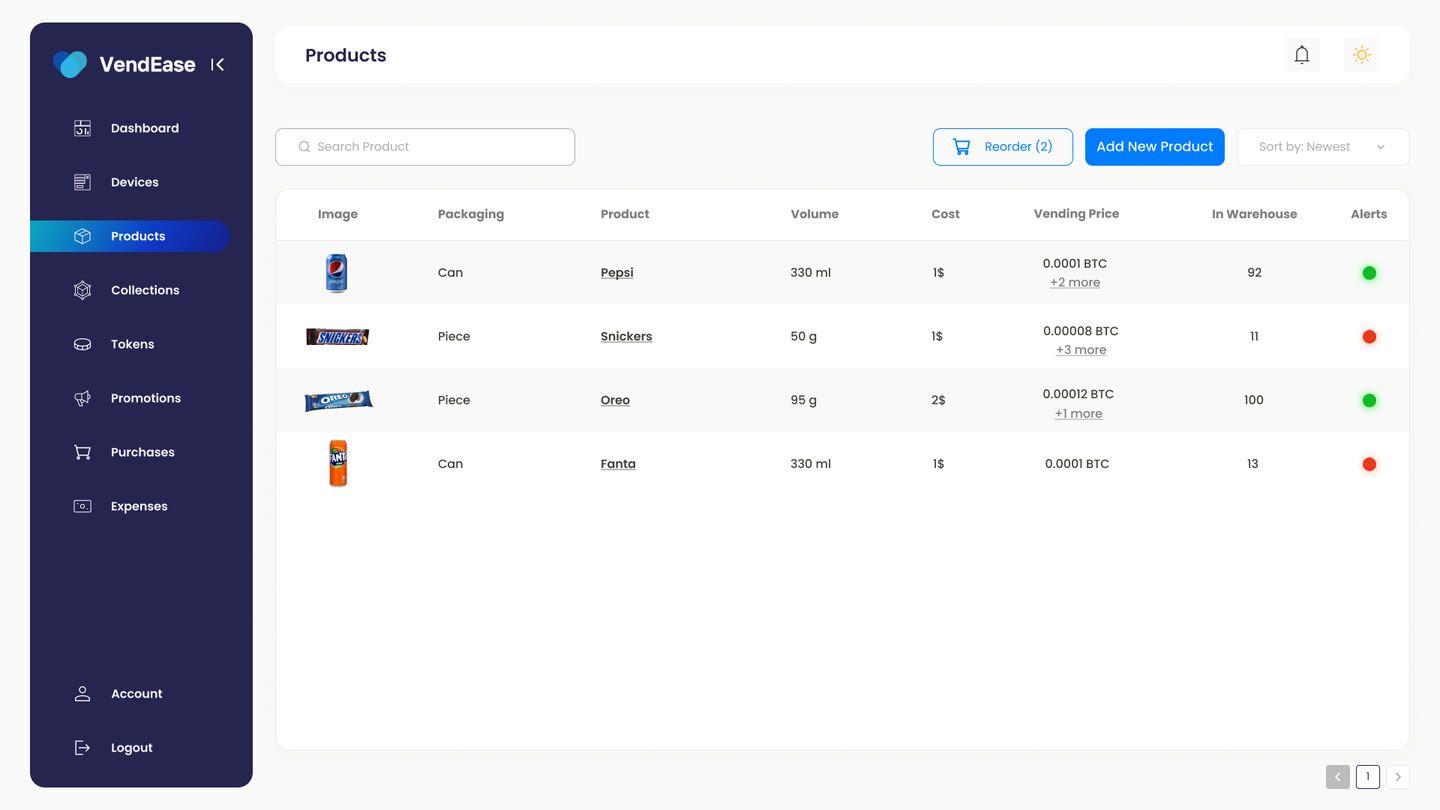Open the Oreo product link
The width and height of the screenshot is (1440, 810).
[615, 400]
